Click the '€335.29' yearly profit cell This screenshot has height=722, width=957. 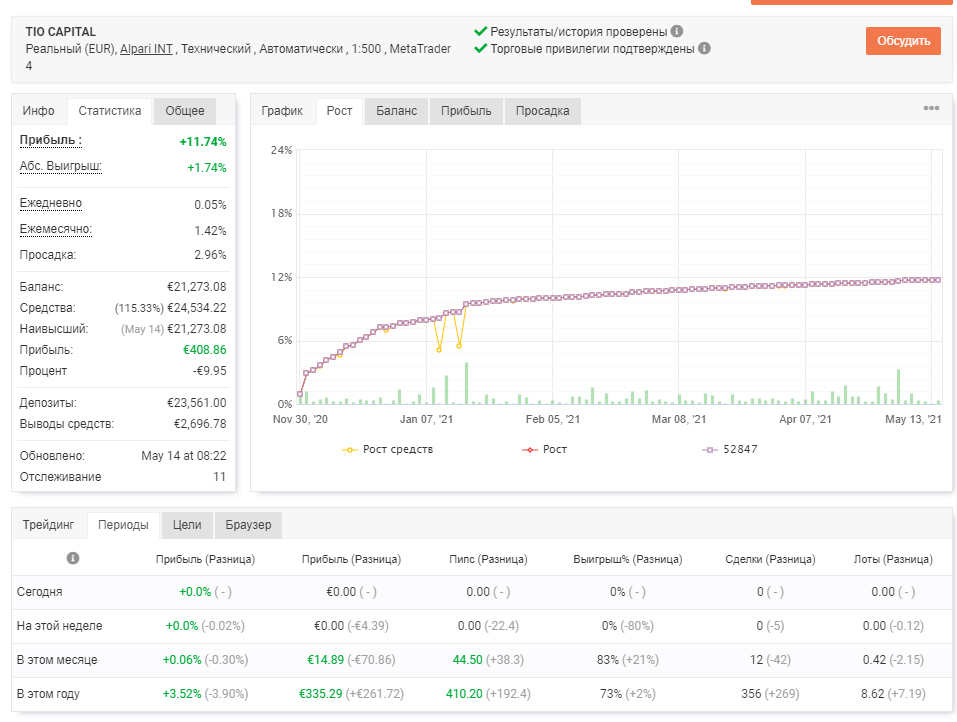tap(320, 695)
